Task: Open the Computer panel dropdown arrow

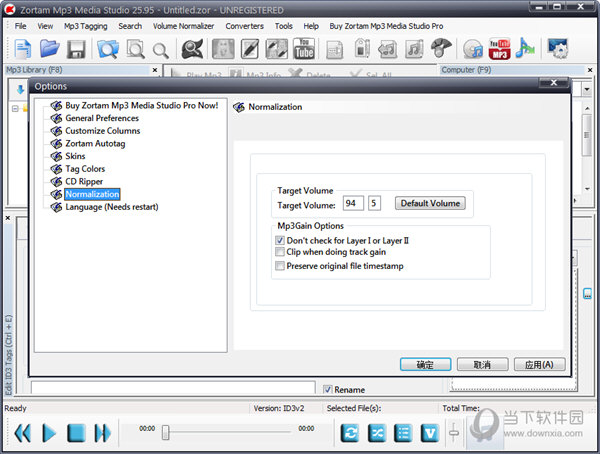Action: pyautogui.click(x=586, y=89)
